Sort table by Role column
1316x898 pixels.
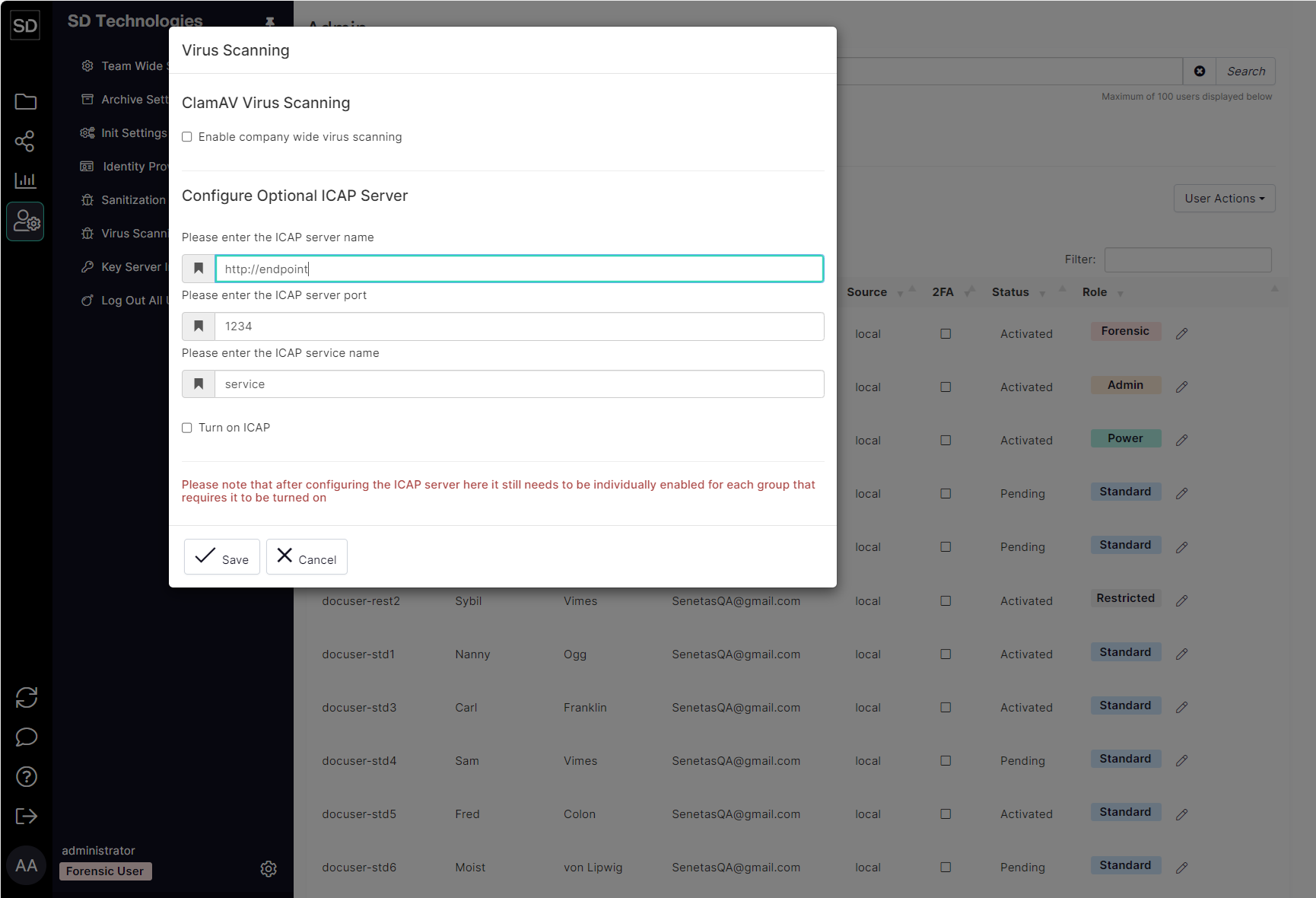click(1095, 292)
